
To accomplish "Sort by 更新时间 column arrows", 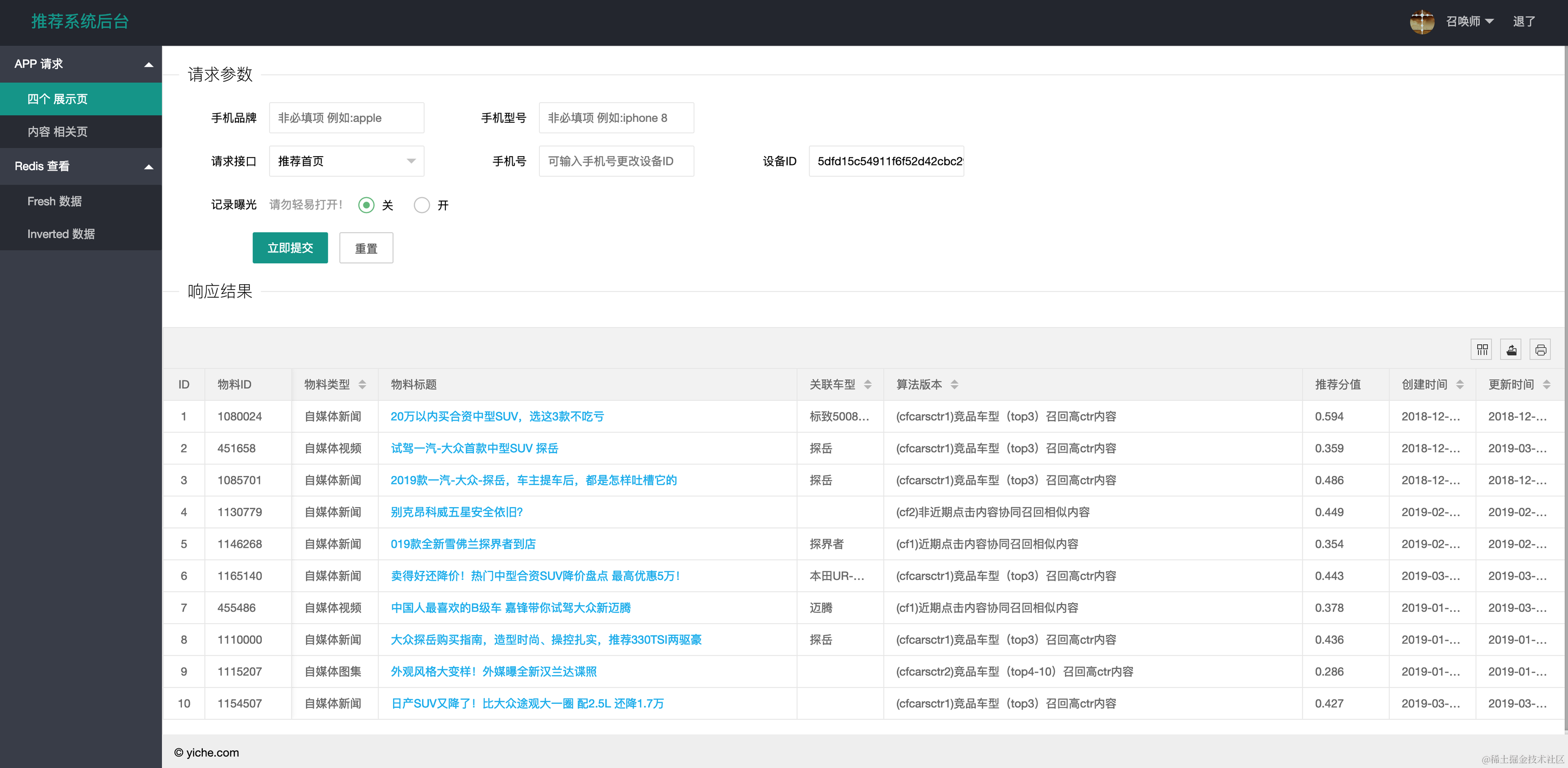I will pos(1546,385).
